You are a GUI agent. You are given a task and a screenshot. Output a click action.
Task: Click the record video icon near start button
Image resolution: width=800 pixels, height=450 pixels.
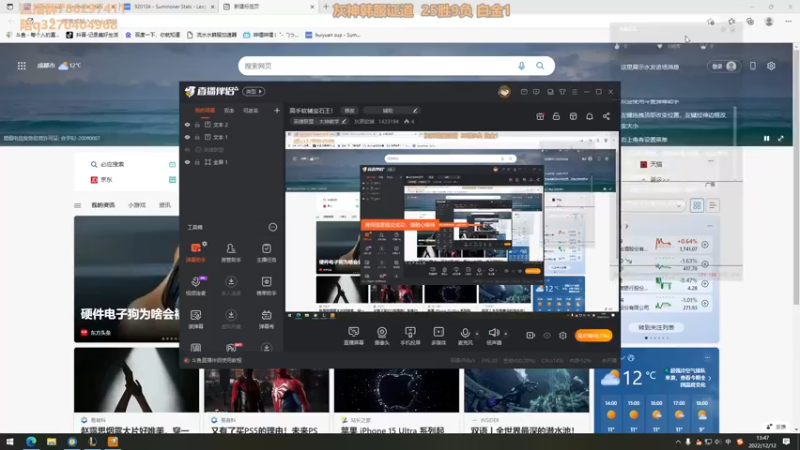coord(530,335)
